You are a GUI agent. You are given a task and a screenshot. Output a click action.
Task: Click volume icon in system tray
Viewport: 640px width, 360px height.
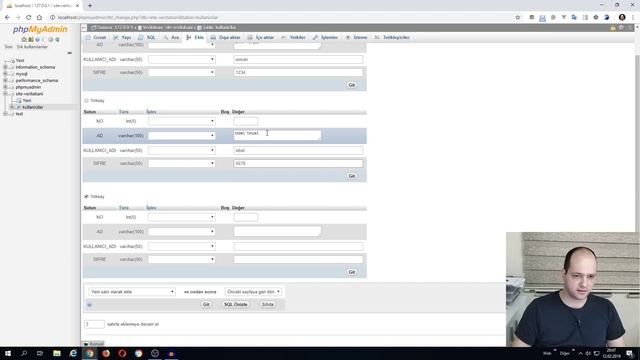(x=588, y=353)
